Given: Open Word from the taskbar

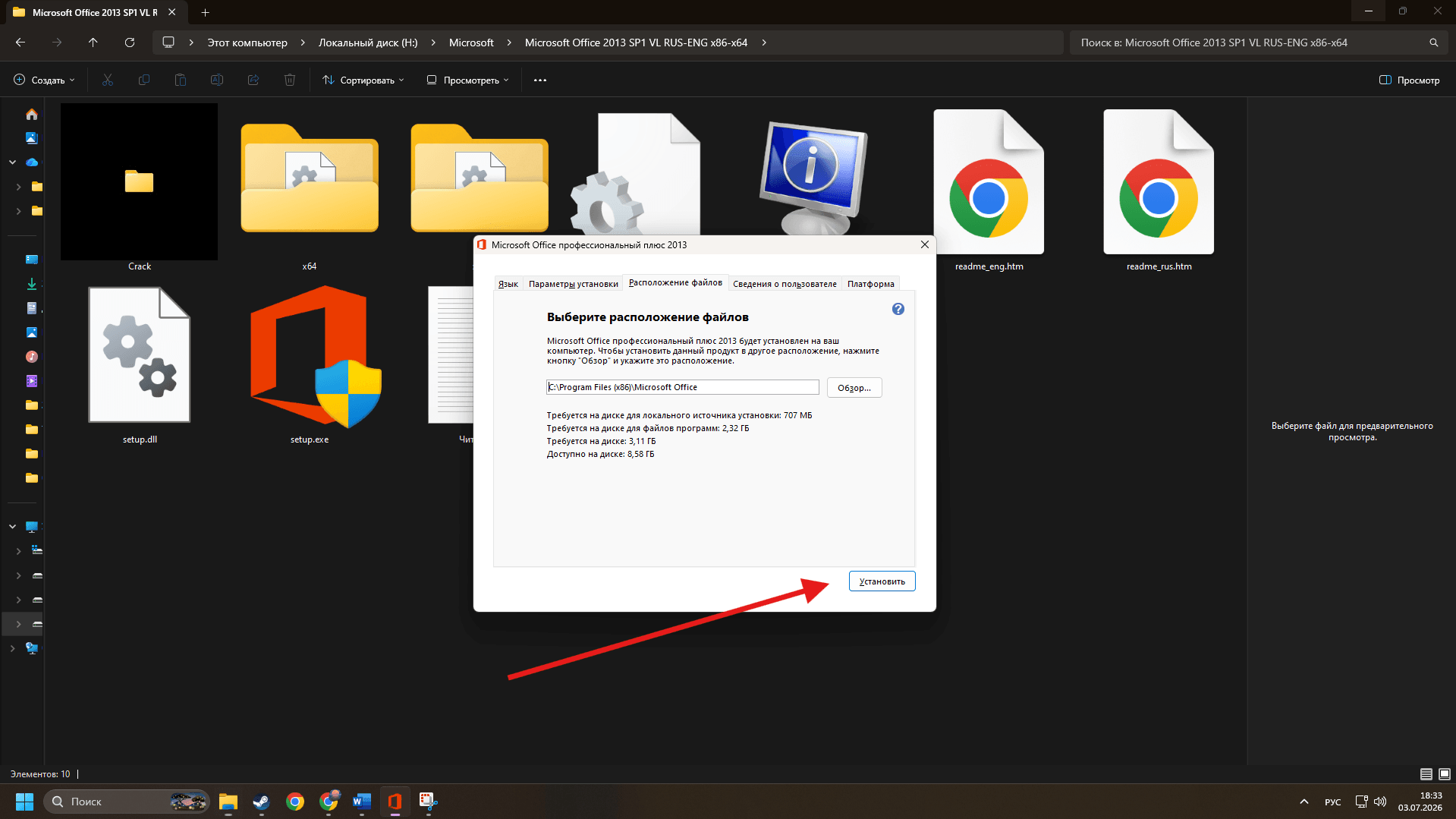Looking at the screenshot, I should (362, 802).
